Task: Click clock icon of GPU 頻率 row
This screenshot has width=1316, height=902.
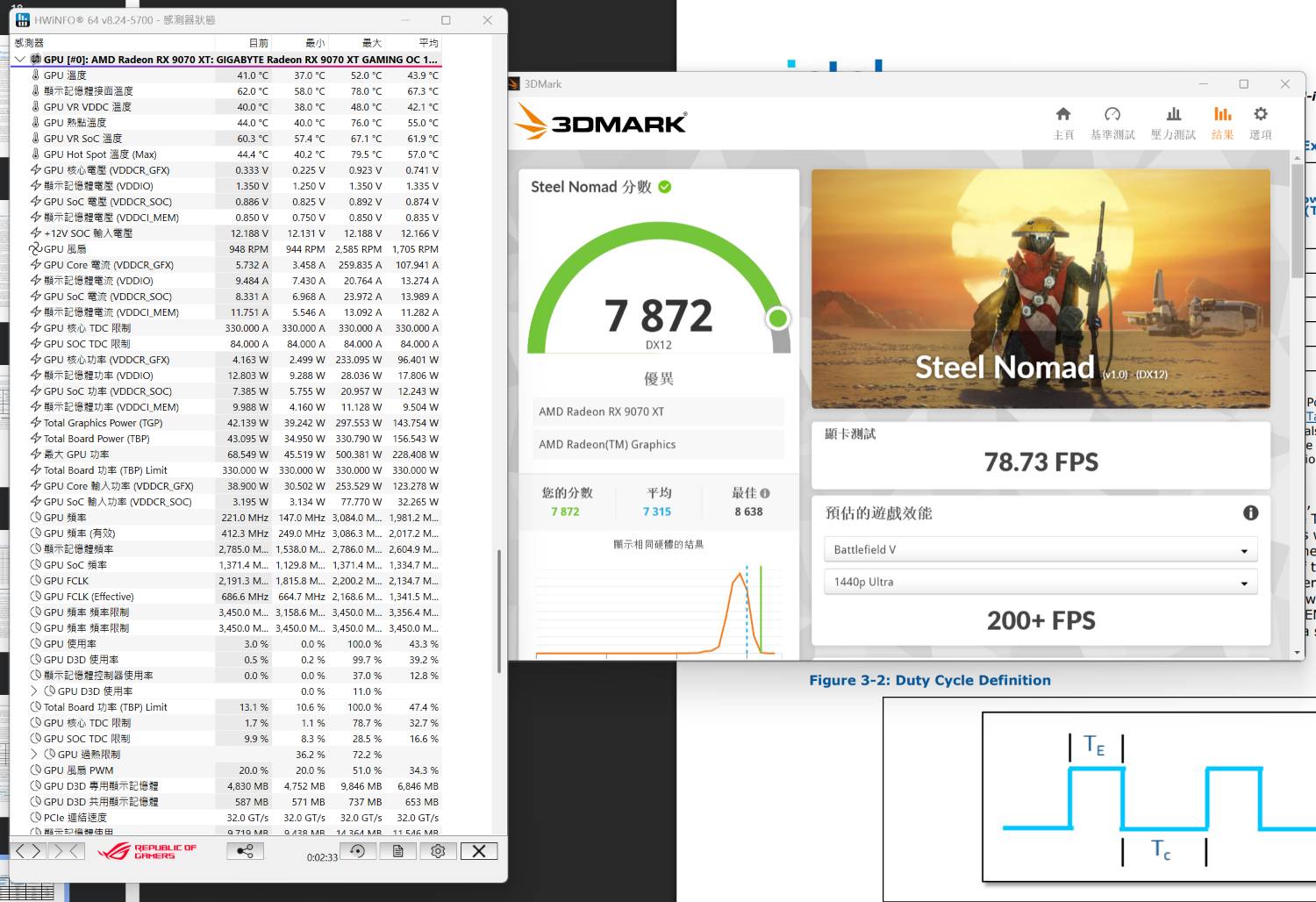Action: (x=36, y=518)
